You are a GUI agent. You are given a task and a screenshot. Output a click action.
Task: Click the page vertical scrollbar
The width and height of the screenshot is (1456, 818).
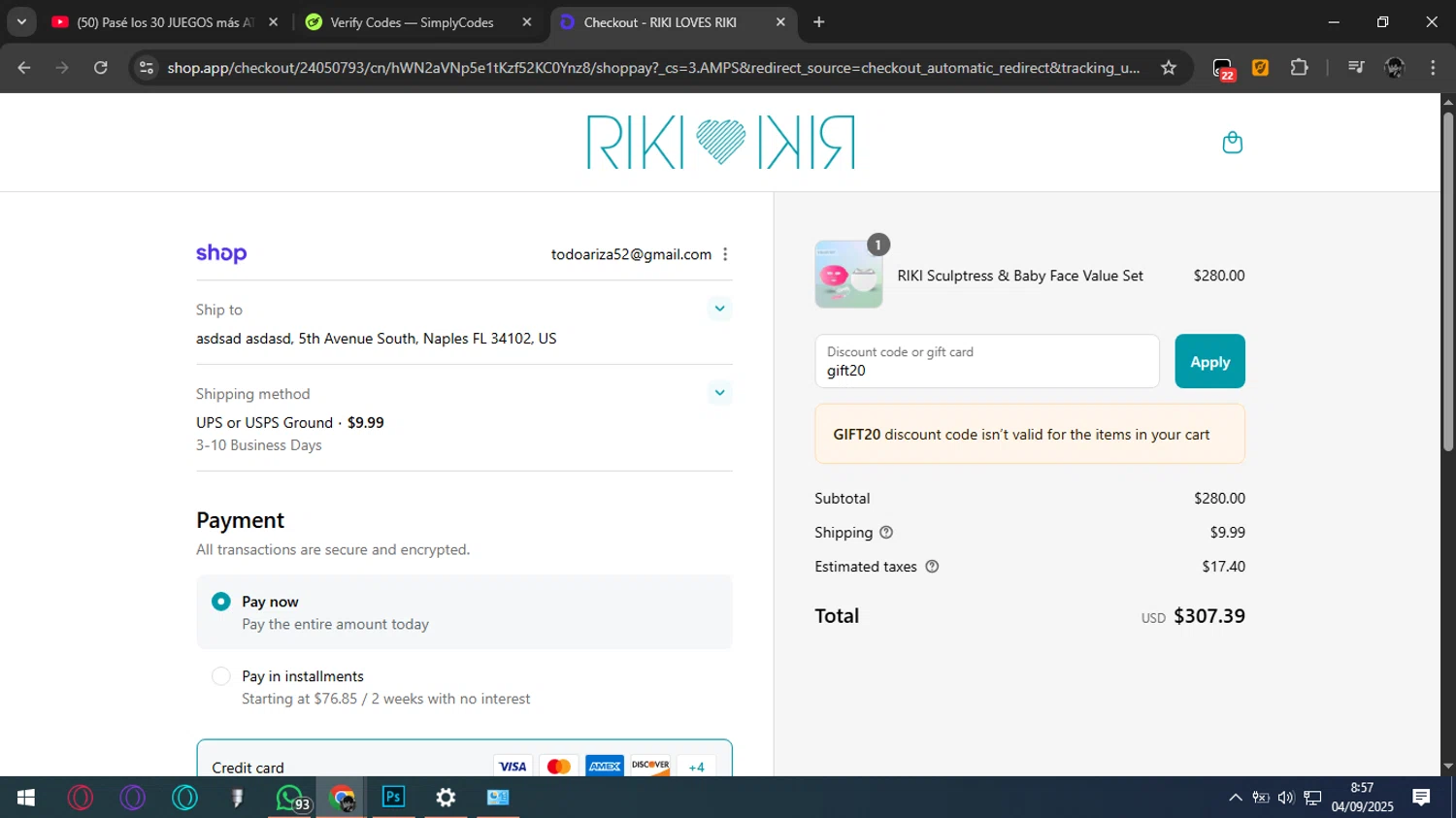click(x=1448, y=281)
